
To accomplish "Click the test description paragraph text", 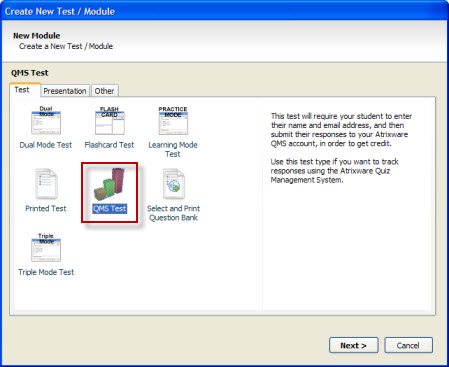I will 341,148.
